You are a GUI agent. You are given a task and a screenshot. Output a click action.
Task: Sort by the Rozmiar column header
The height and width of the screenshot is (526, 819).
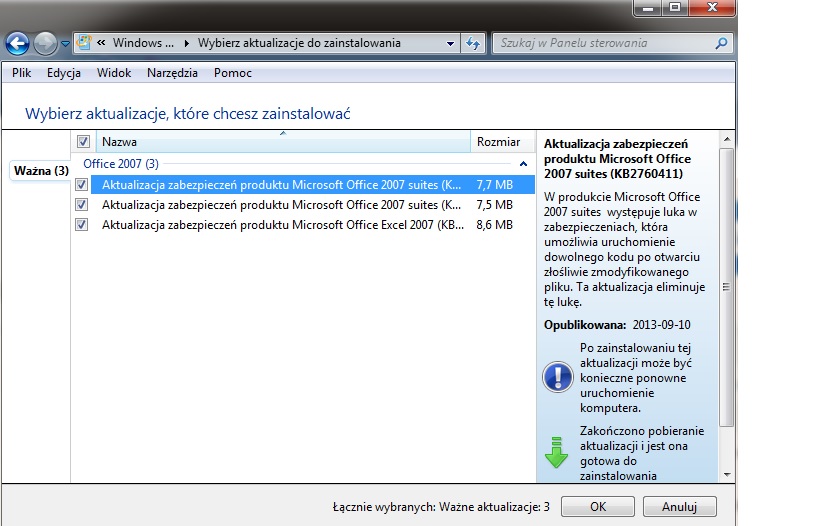coord(502,142)
